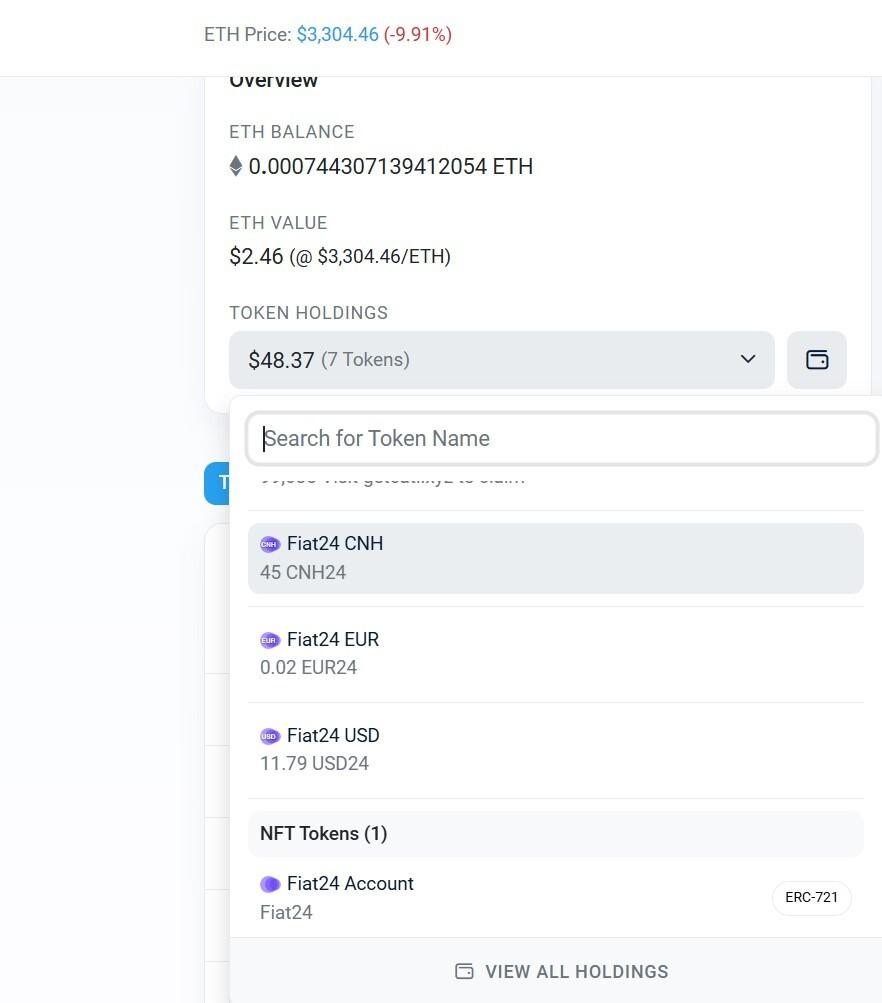This screenshot has height=1003, width=882.
Task: Click the Fiat24 CNH token logo
Action: [269, 543]
